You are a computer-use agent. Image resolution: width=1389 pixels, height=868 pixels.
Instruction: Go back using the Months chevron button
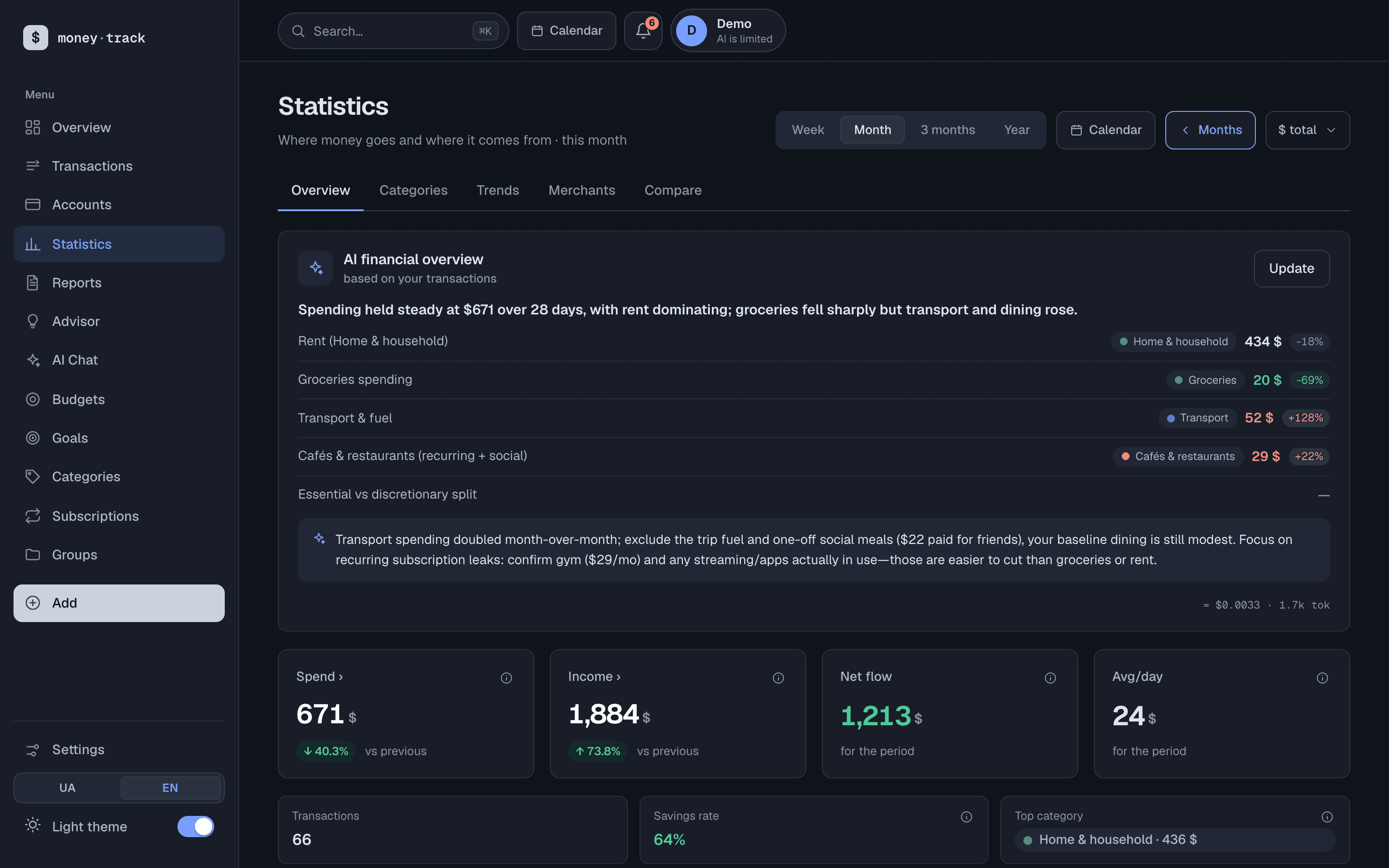(1210, 130)
